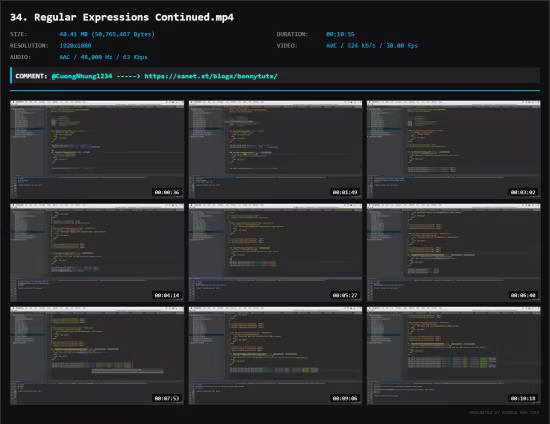Open the thumbnail stamped 00:04:14
550x424 pixels.
97,253
